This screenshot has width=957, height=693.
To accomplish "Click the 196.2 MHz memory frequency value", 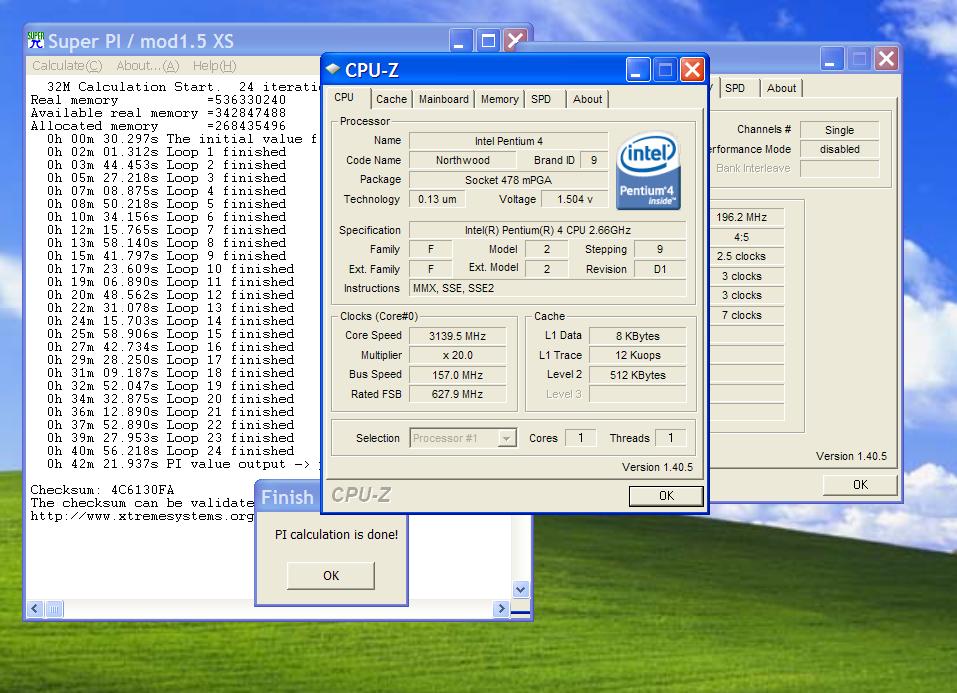I will (x=742, y=217).
